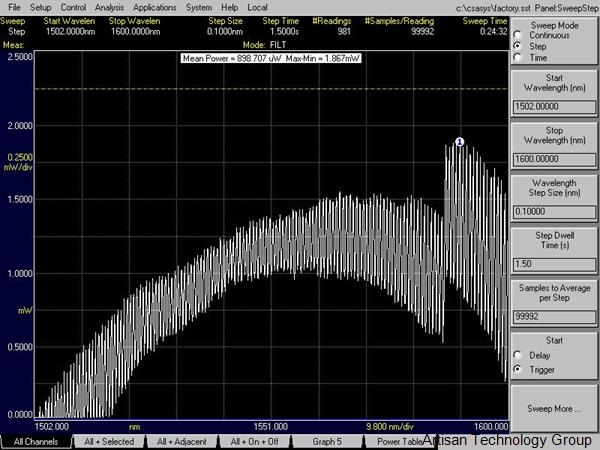Open the Setup menu
Screen dimensions: 600x450
pyautogui.click(x=40, y=7)
